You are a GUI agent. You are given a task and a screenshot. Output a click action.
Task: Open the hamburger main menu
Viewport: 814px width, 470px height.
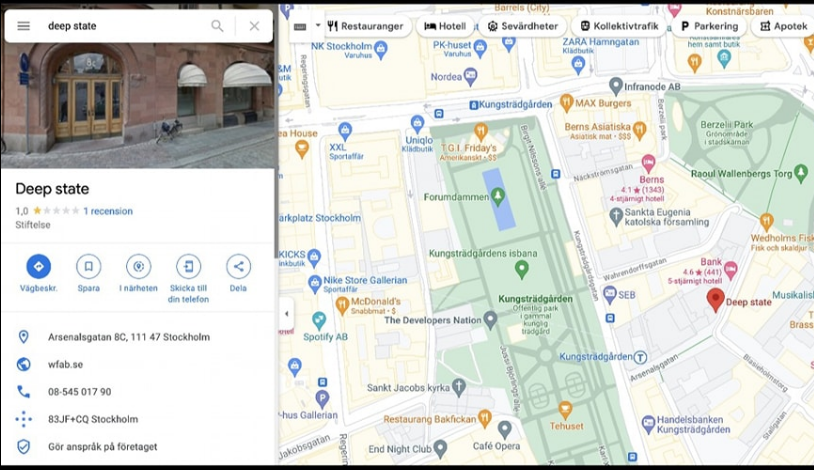(x=23, y=26)
